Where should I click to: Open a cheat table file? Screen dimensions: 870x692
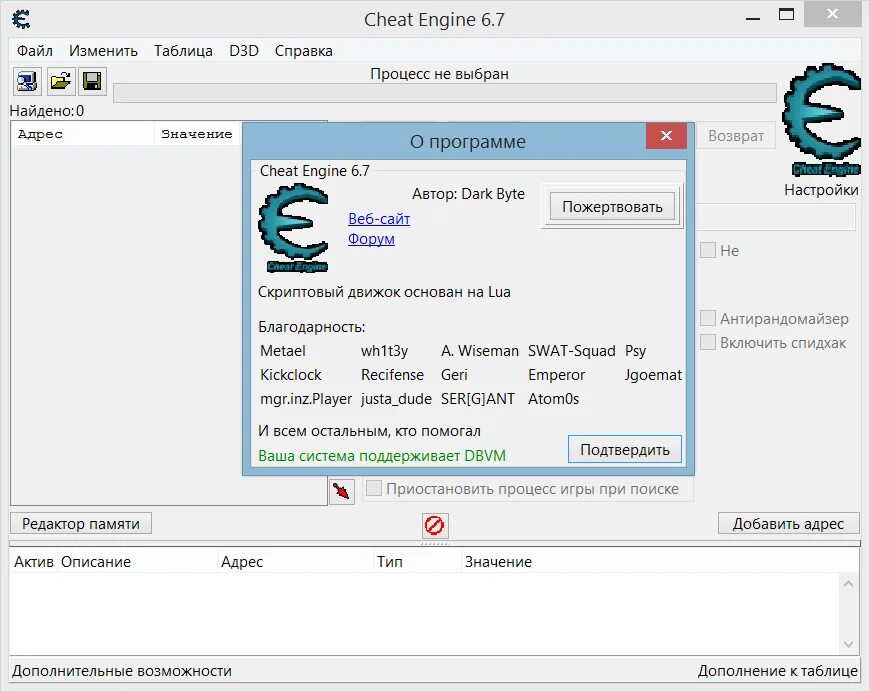(x=60, y=81)
